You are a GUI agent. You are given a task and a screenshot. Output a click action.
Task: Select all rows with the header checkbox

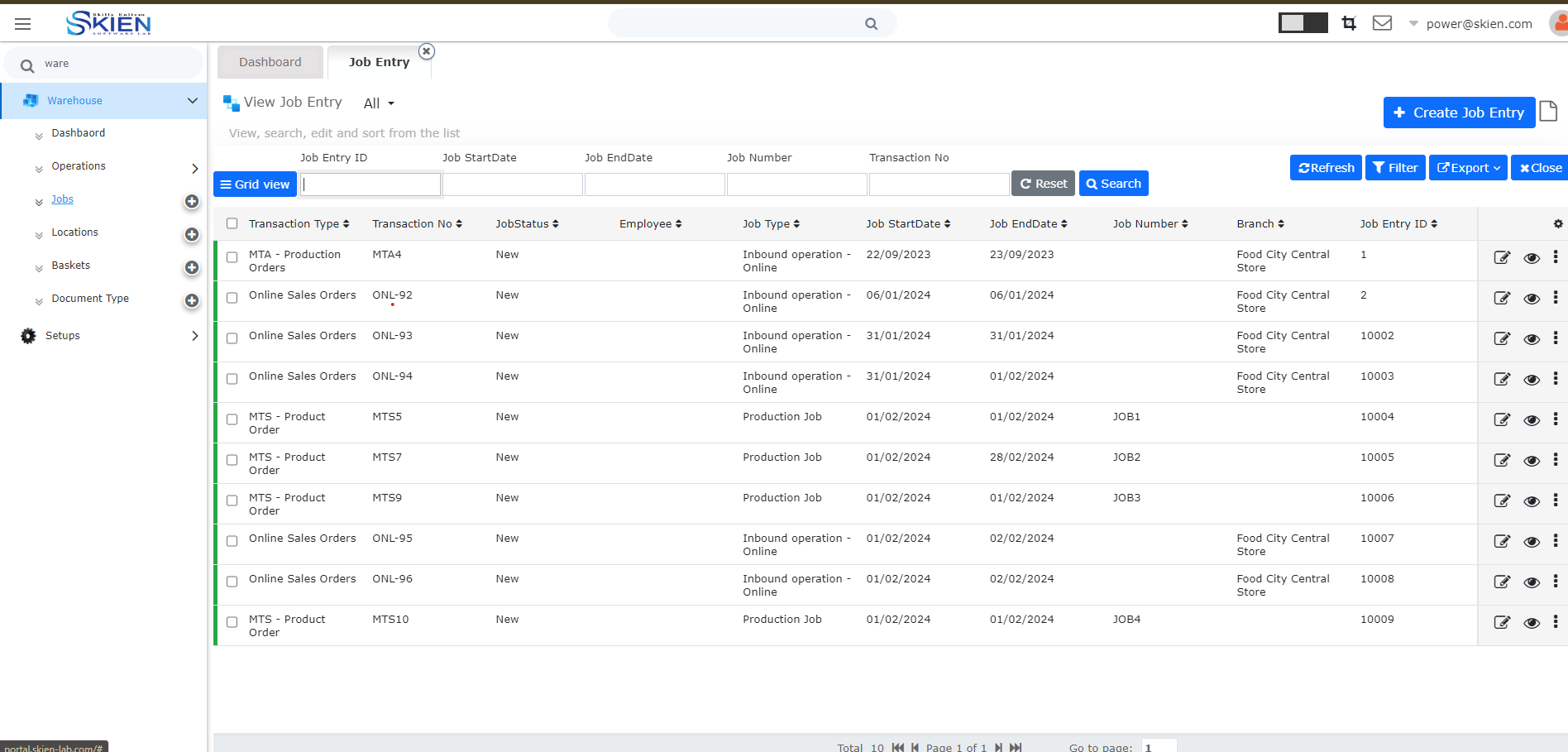[x=232, y=223]
